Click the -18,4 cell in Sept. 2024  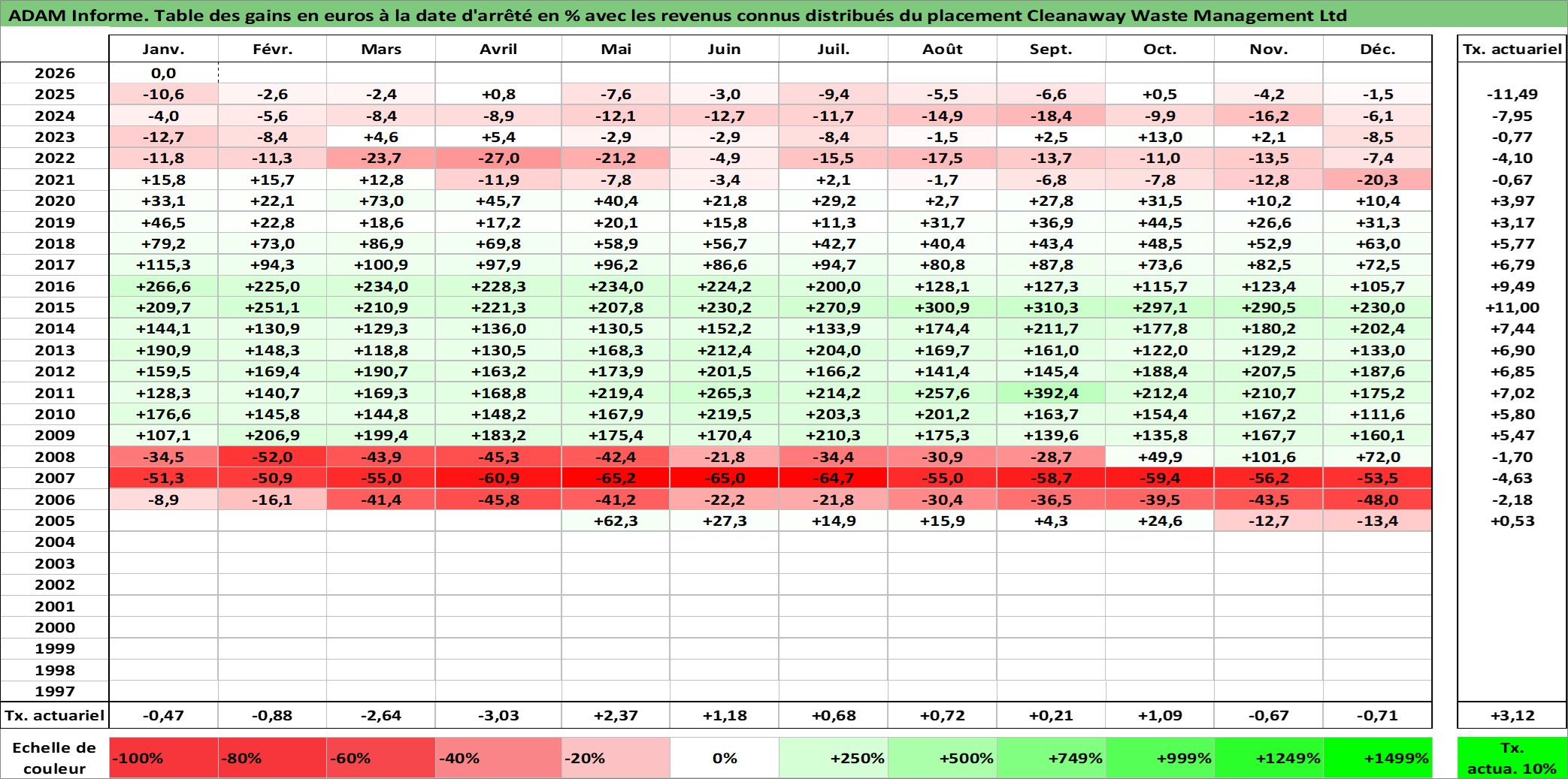(x=1051, y=116)
